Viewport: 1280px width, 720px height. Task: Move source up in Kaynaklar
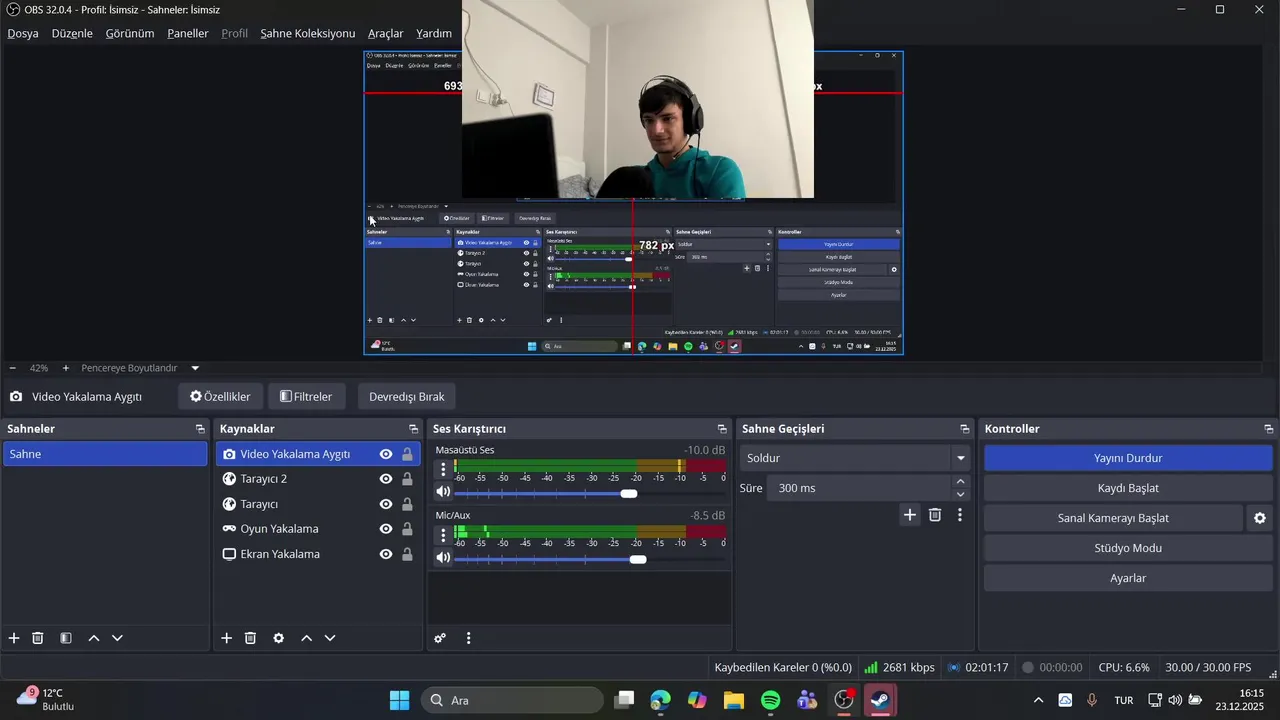coord(306,638)
